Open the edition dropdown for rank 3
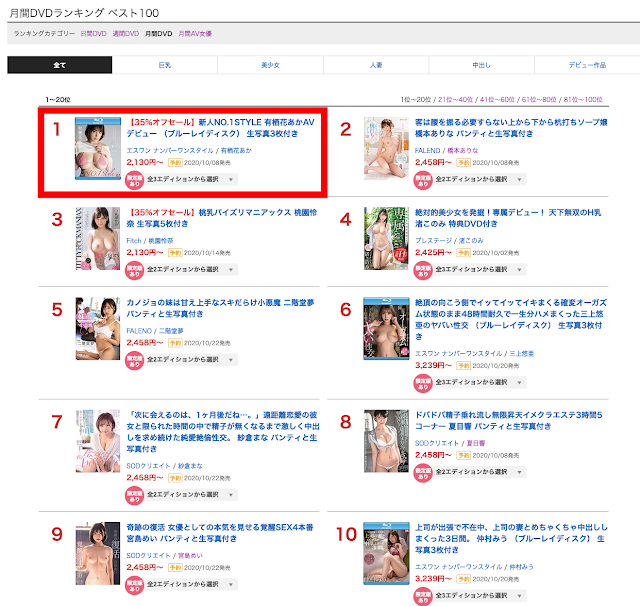The height and width of the screenshot is (606, 640). [191, 269]
